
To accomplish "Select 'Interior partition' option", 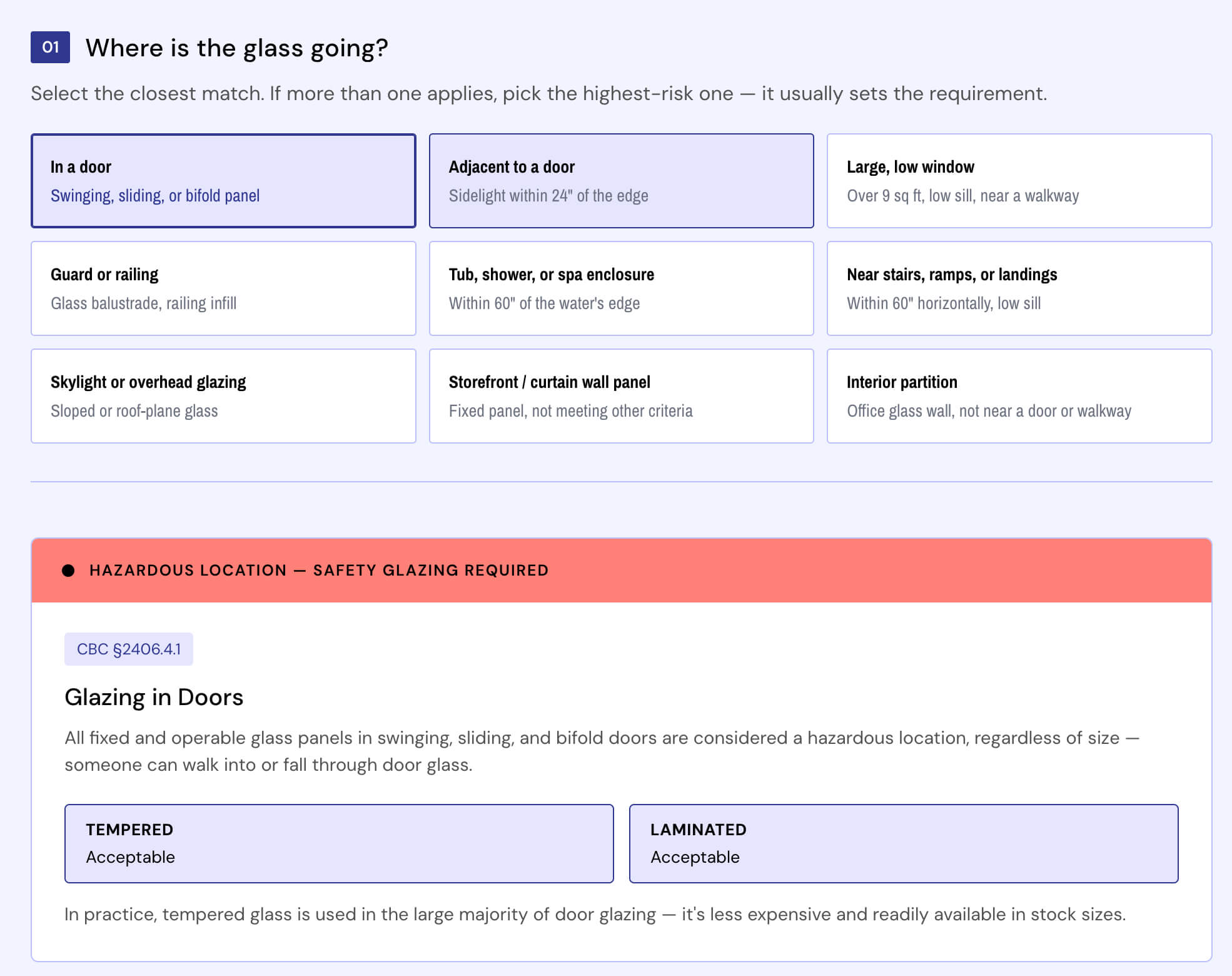I will (x=1019, y=396).
